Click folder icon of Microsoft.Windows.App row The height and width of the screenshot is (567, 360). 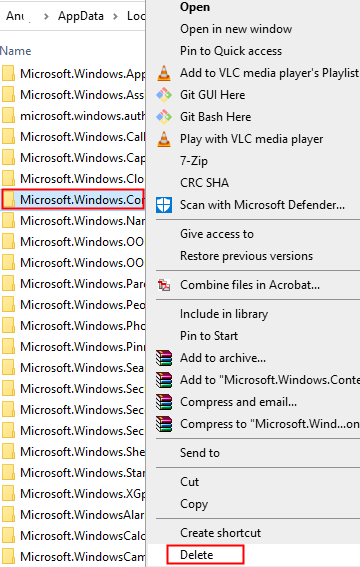pos(8,73)
